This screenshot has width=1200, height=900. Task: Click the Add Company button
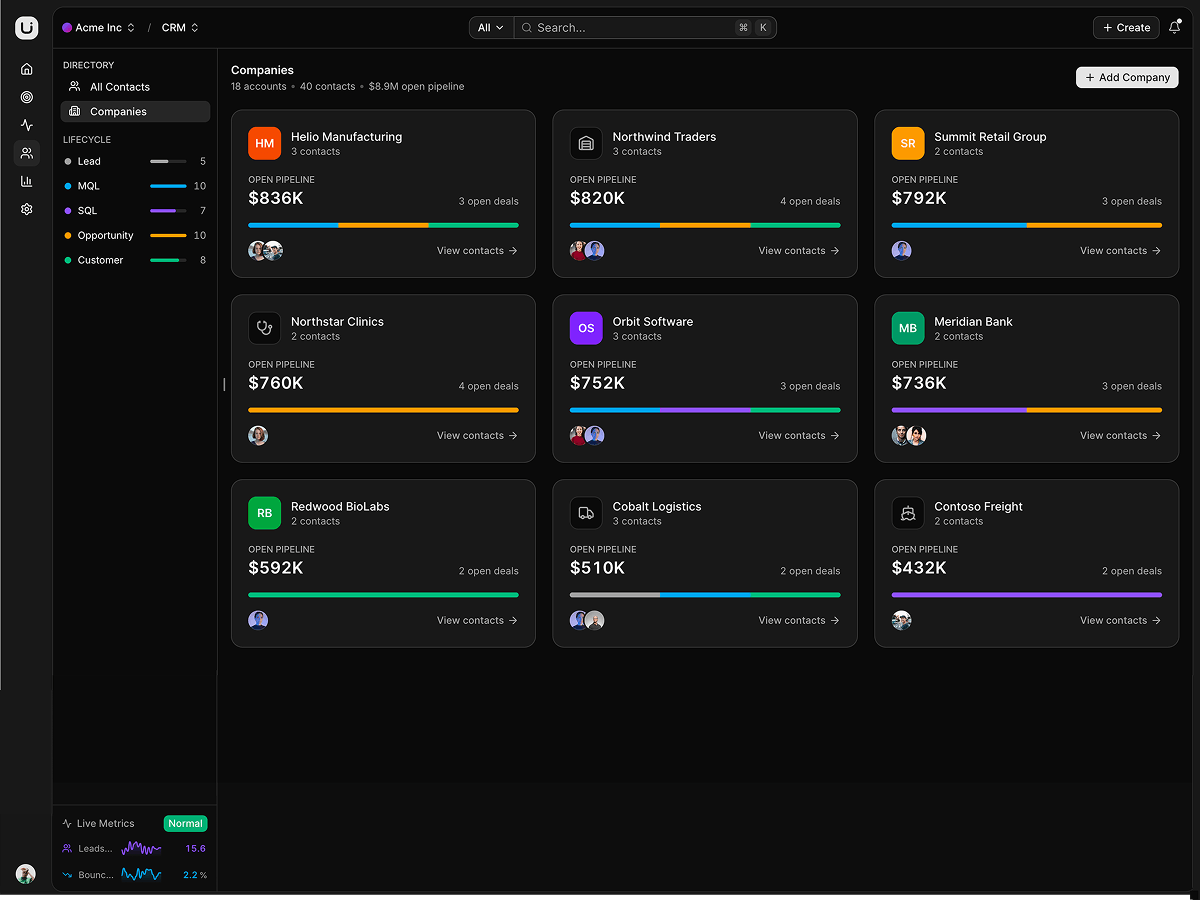point(1127,77)
